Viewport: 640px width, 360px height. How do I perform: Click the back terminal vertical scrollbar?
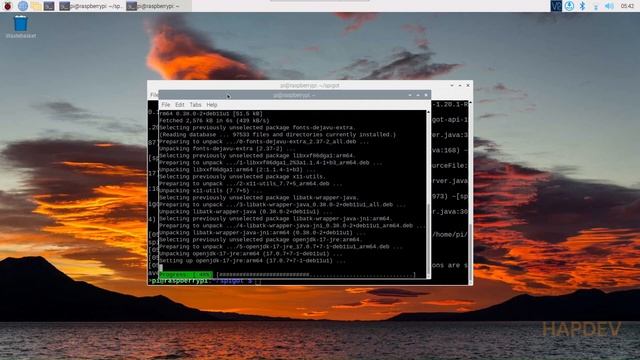tap(470, 192)
